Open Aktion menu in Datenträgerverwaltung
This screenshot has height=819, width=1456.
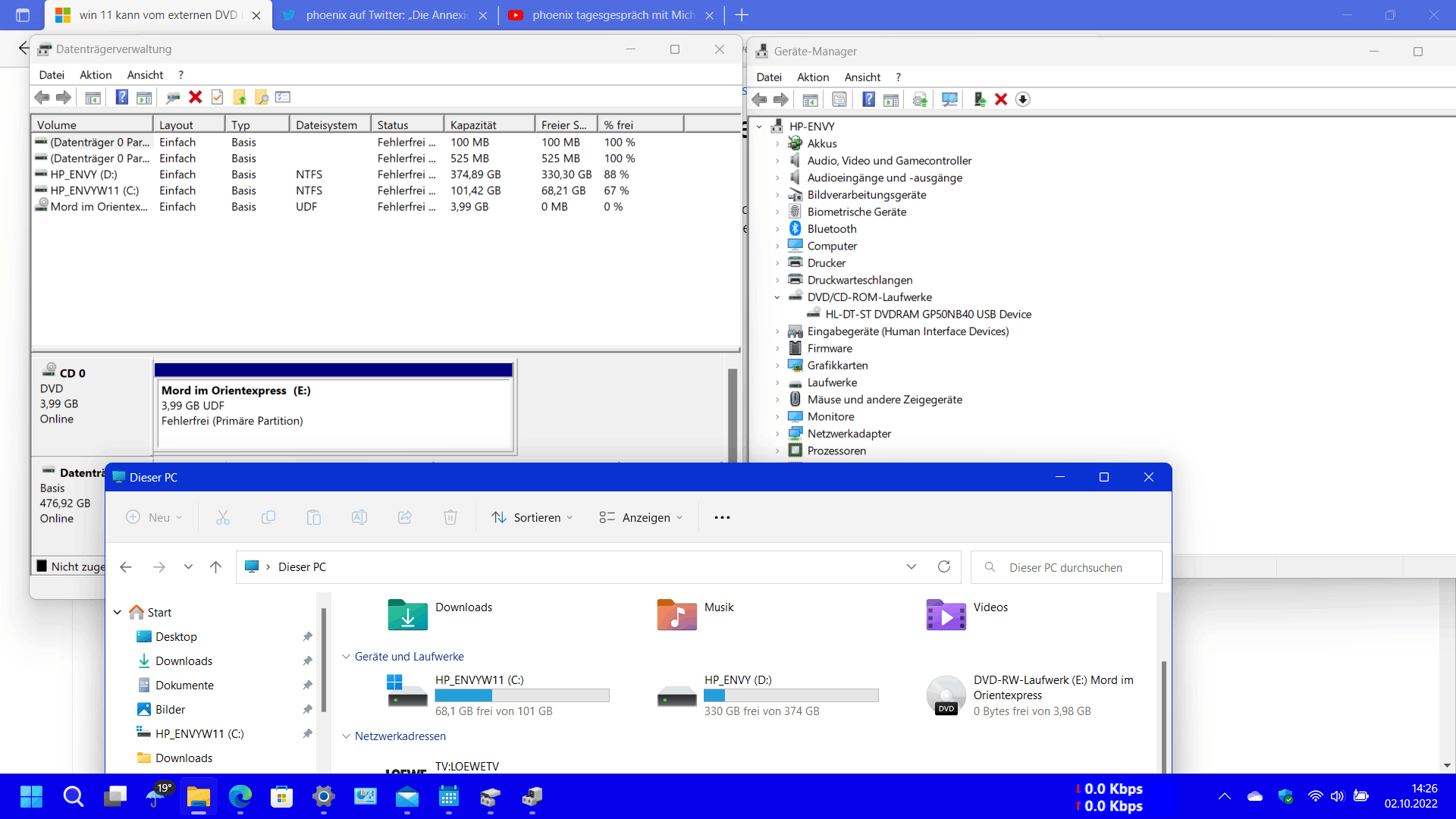click(96, 75)
